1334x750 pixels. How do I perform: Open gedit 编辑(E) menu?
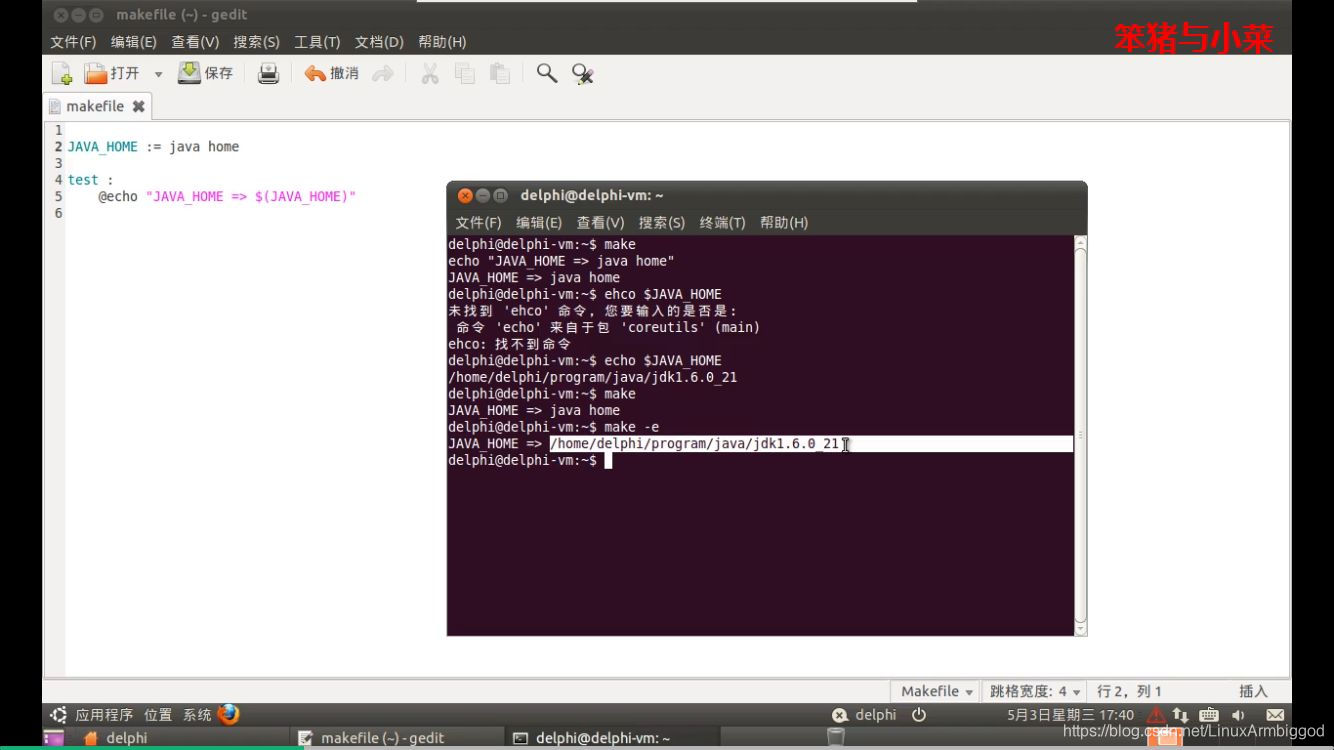(134, 42)
